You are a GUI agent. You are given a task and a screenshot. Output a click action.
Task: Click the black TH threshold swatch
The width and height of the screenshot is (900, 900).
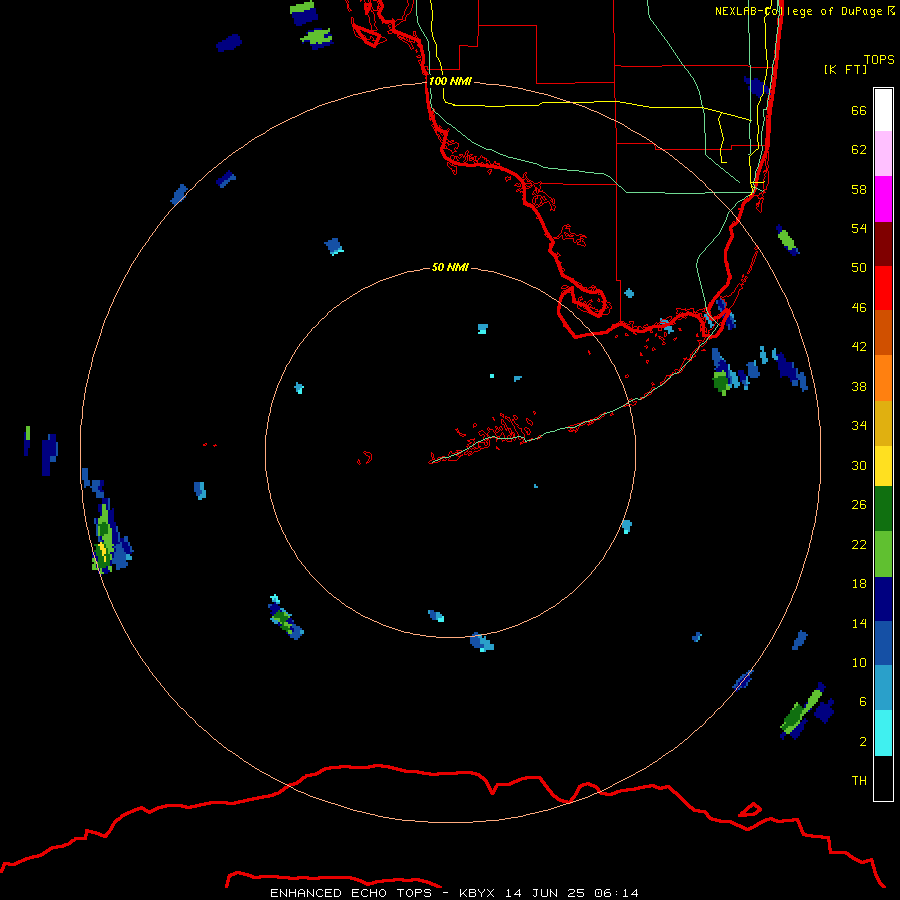pos(883,778)
